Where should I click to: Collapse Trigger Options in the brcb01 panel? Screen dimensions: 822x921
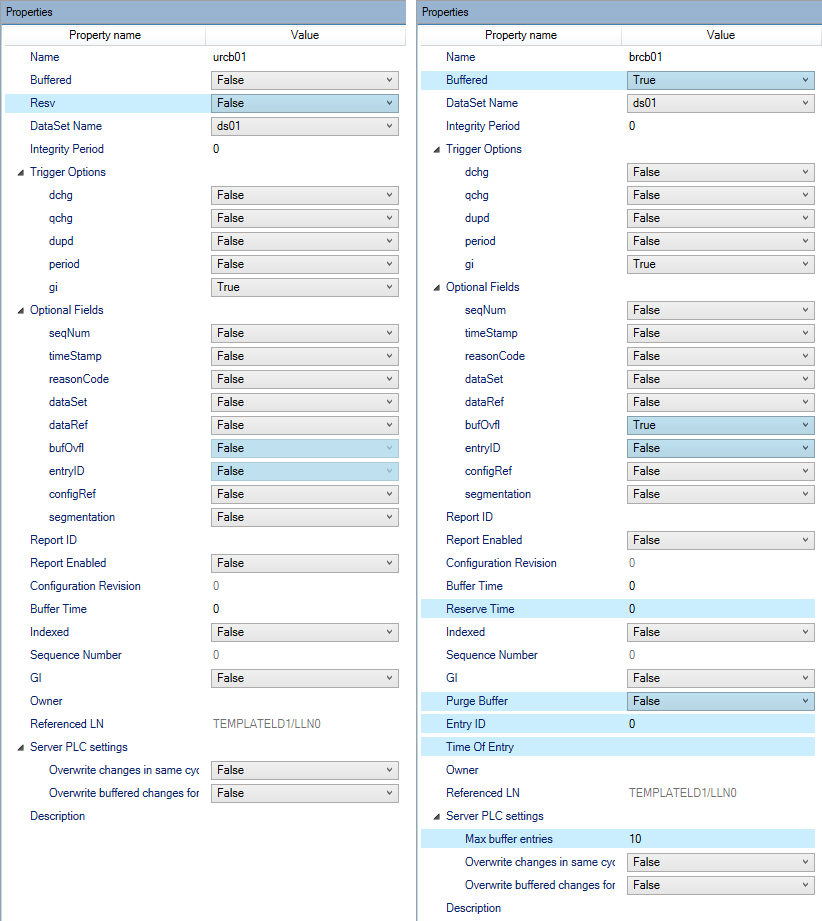[437, 149]
